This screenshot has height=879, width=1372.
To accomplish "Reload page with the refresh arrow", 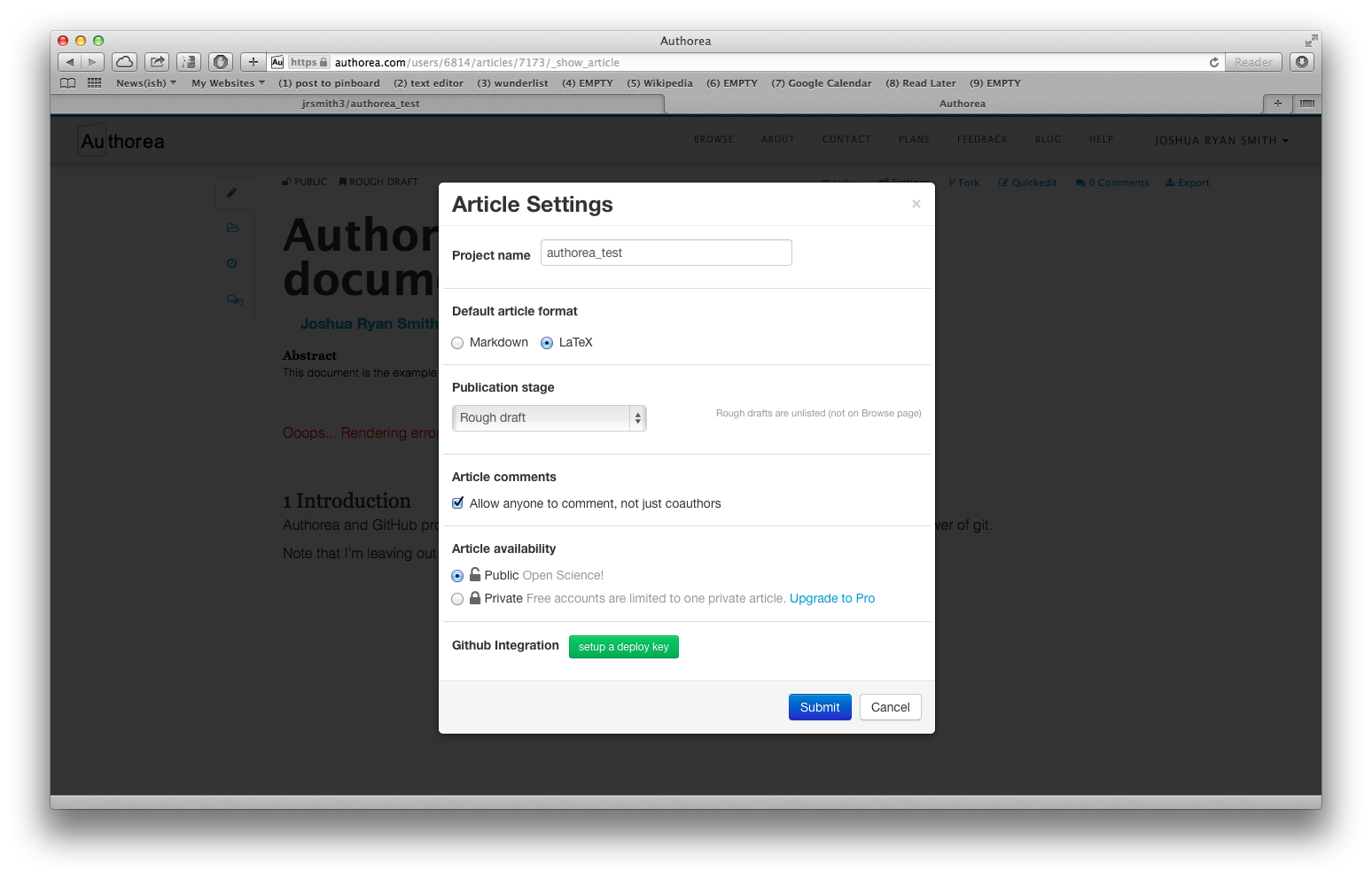I will [x=1214, y=62].
